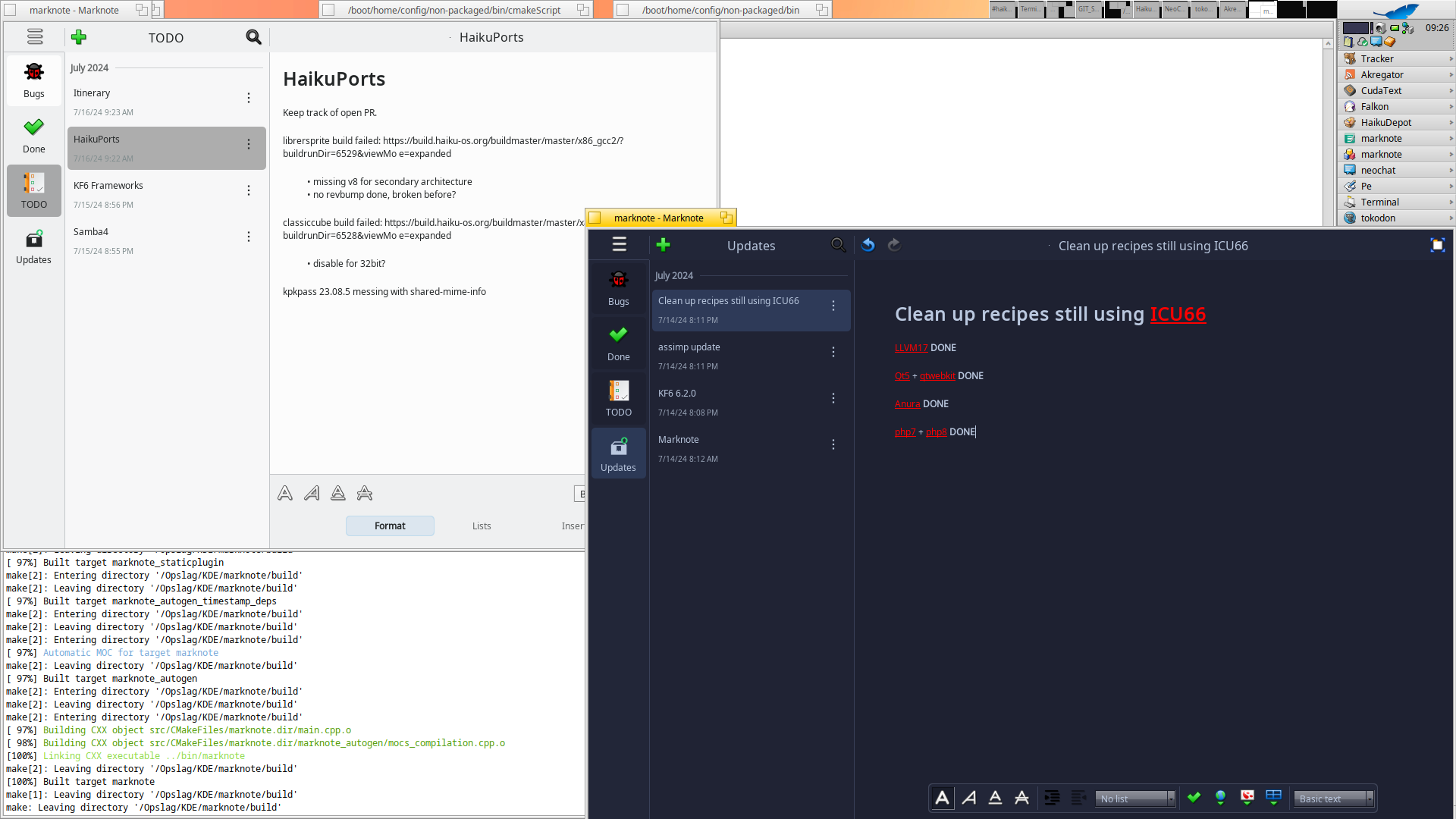Open options menu for Itinerary note
Screen dimensions: 1456x819
tap(249, 98)
